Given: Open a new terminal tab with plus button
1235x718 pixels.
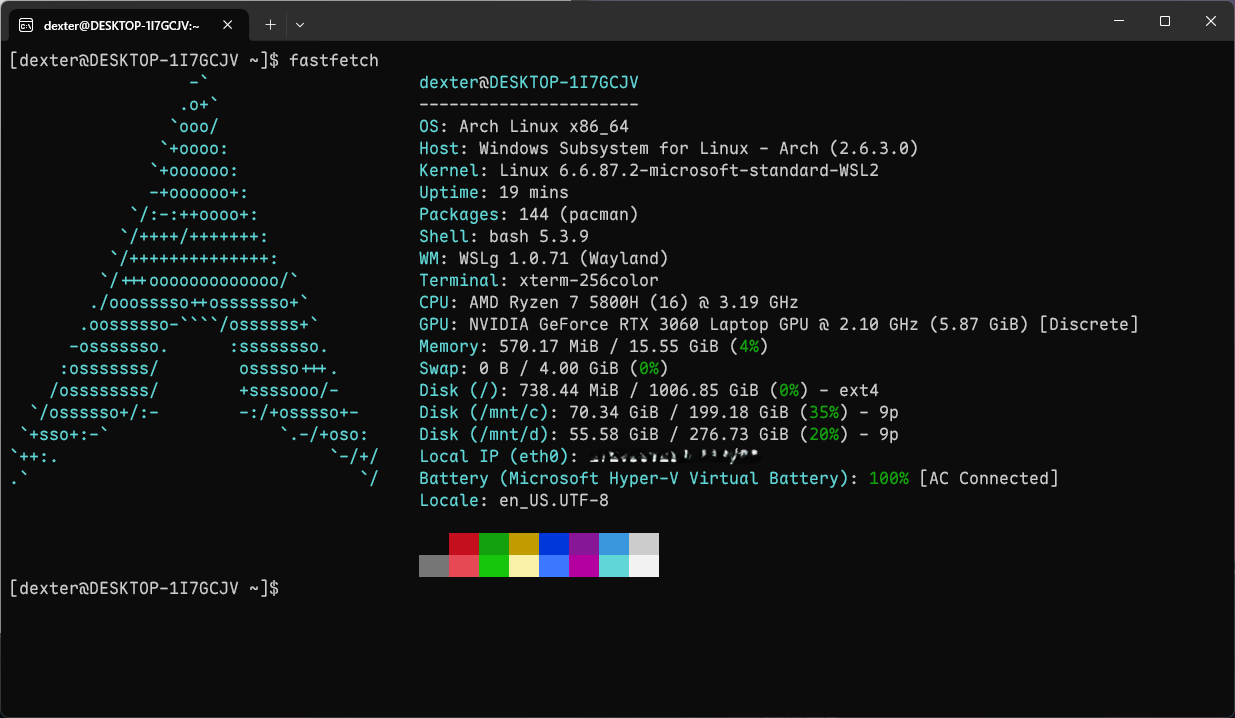Looking at the screenshot, I should [270, 24].
